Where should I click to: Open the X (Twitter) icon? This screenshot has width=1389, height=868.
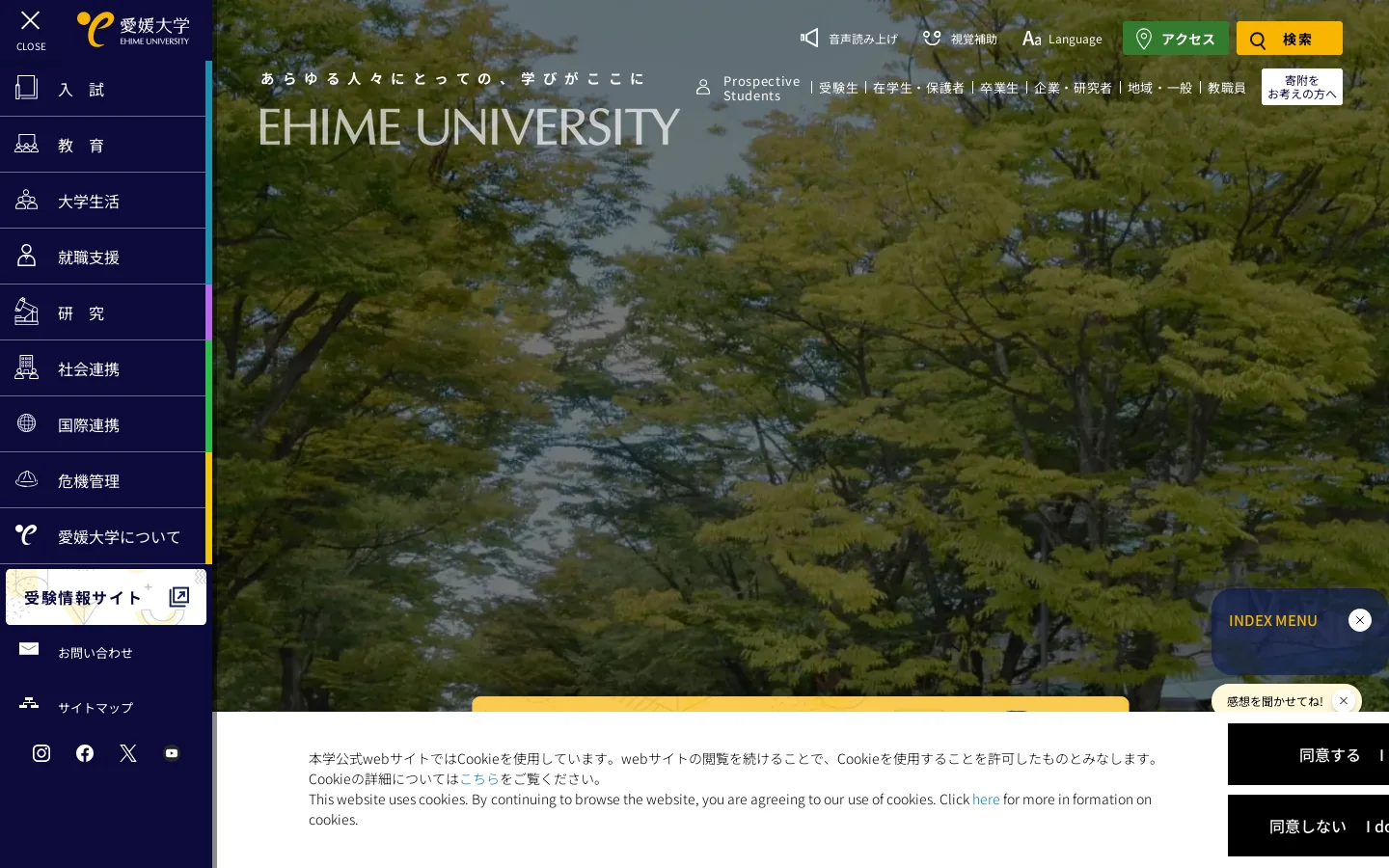click(x=128, y=753)
